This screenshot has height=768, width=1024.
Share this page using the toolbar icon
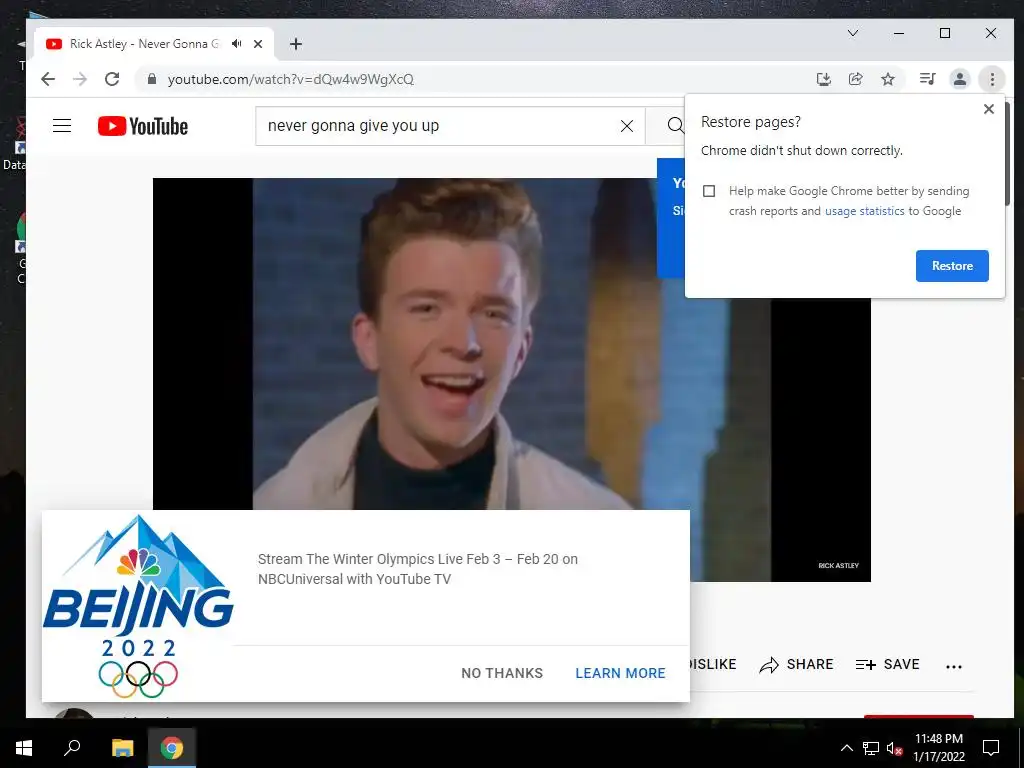pos(856,79)
